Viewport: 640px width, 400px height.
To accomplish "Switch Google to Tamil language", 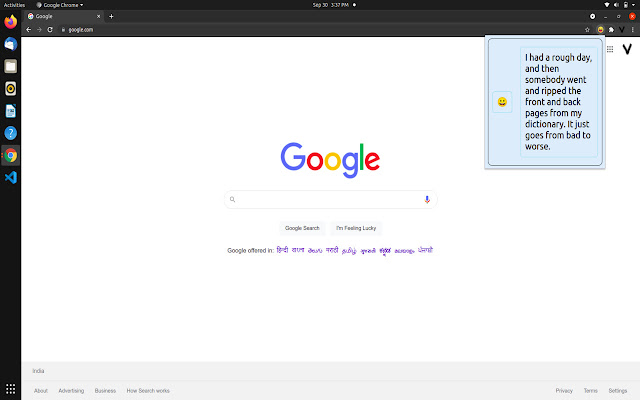I will coord(349,250).
